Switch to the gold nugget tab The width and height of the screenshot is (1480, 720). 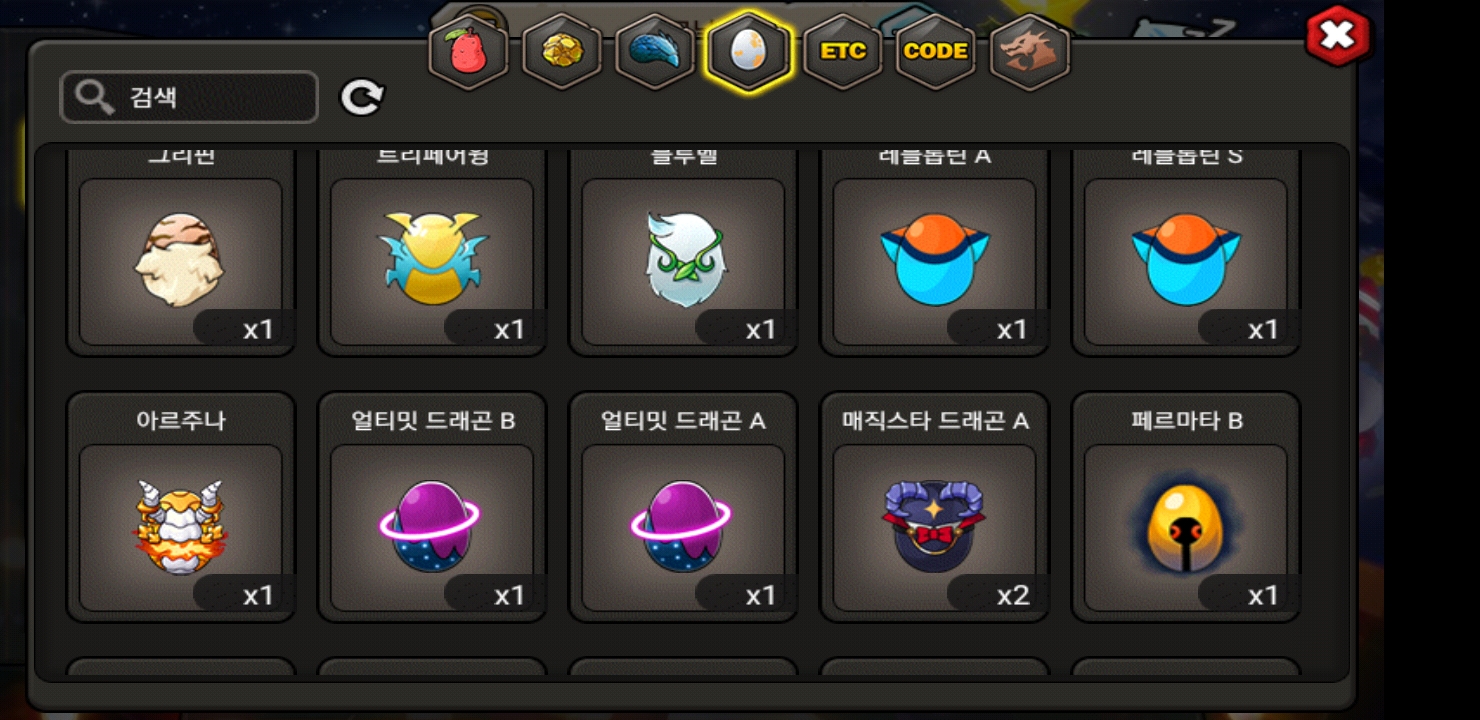pos(562,52)
